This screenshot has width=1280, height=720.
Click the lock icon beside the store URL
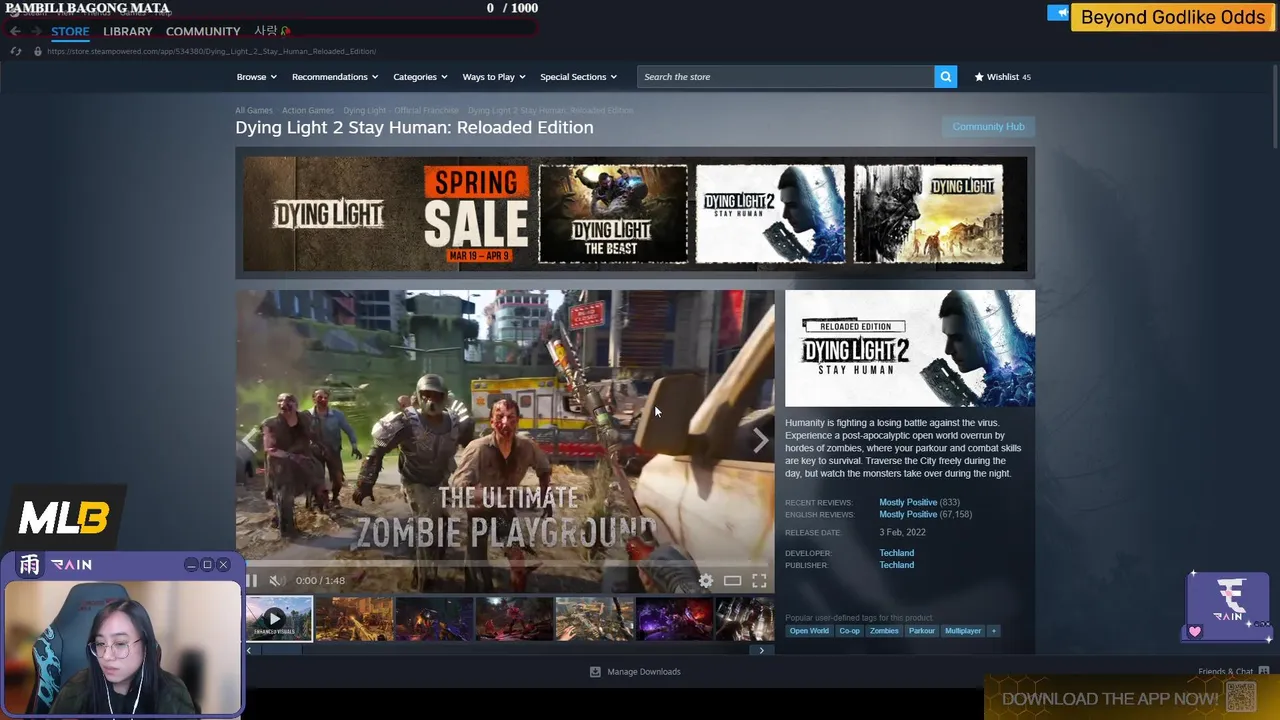[x=38, y=51]
